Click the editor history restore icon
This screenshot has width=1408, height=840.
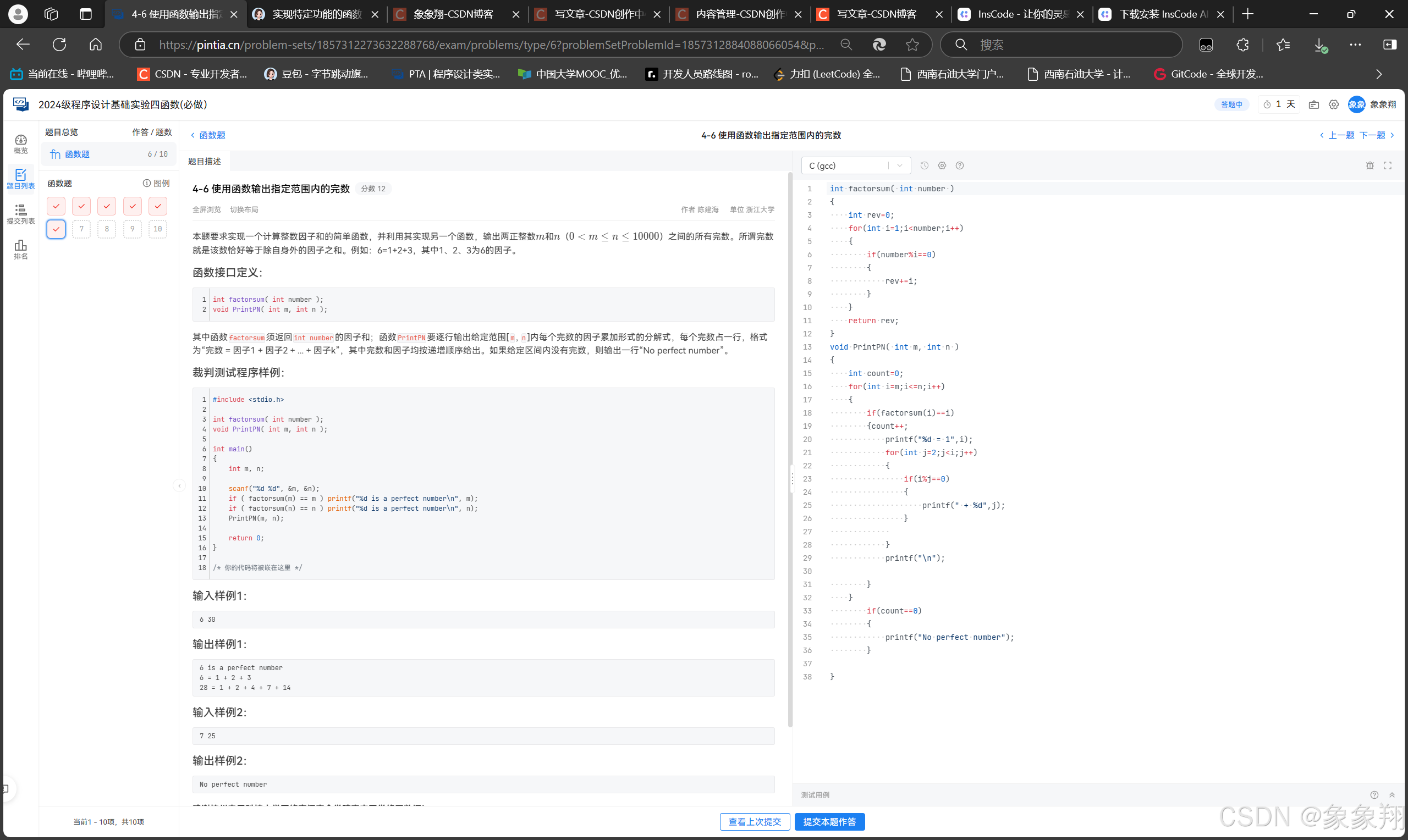pos(925,165)
